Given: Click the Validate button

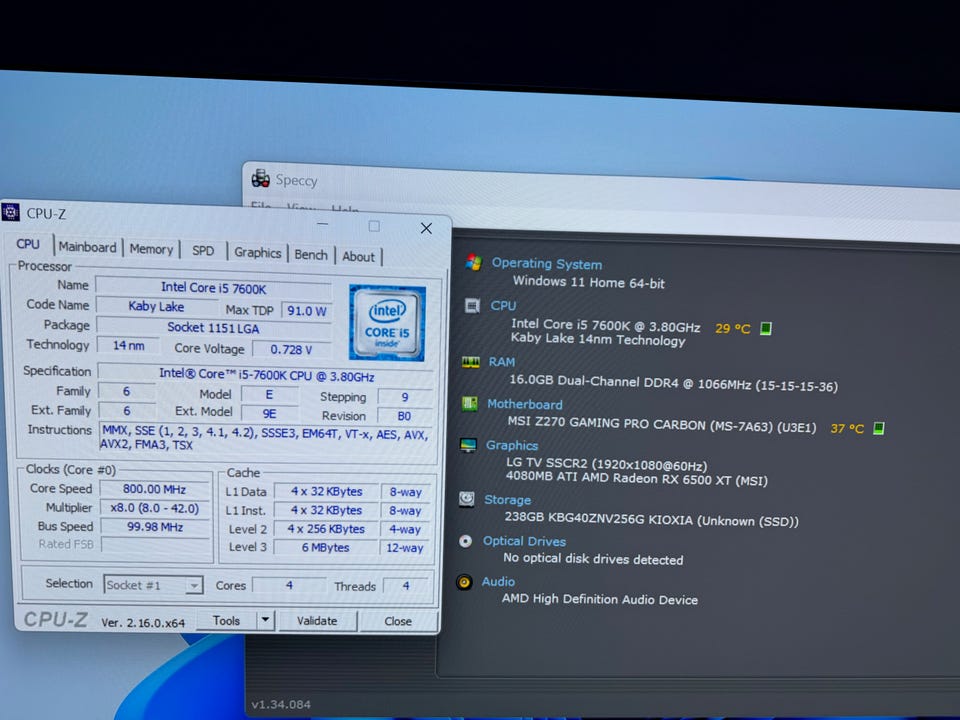Looking at the screenshot, I should click(317, 621).
